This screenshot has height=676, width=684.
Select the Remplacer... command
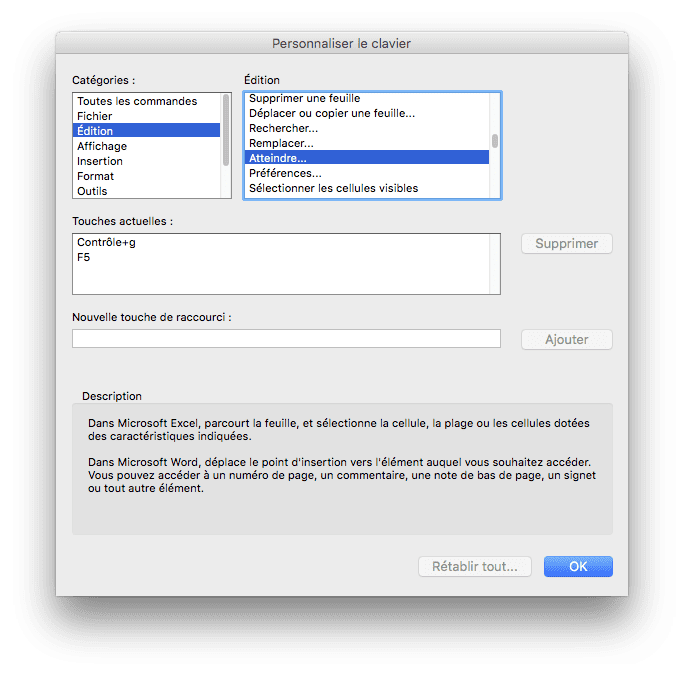pyautogui.click(x=367, y=143)
